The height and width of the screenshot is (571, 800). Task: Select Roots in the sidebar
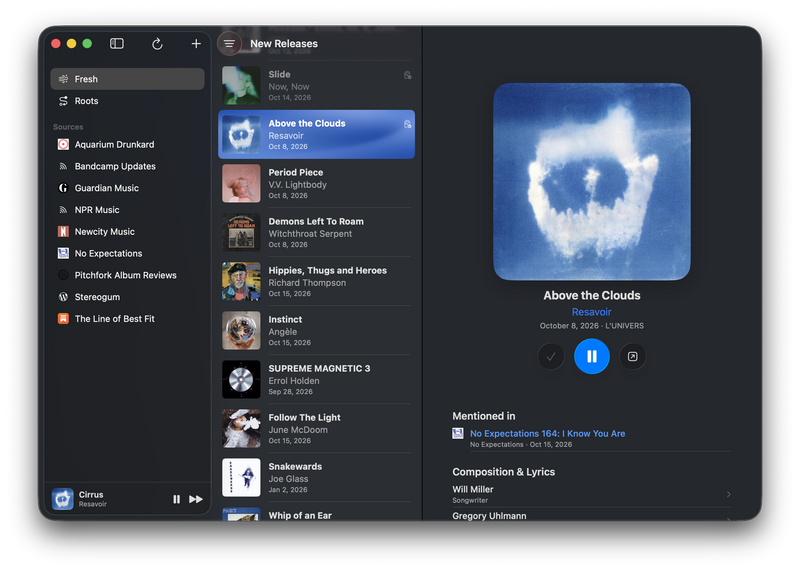tap(128, 101)
